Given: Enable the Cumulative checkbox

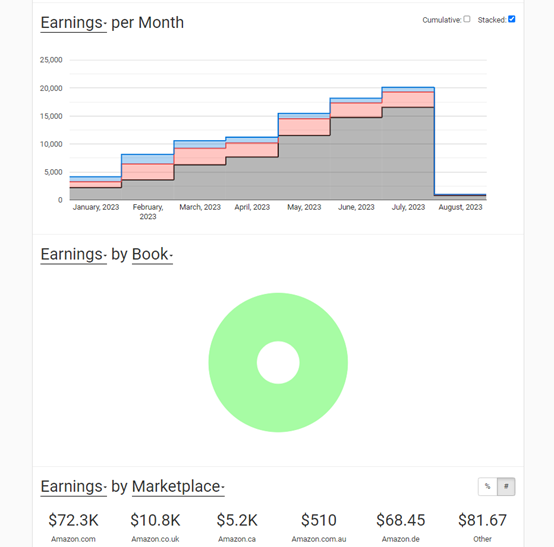Looking at the screenshot, I should point(467,19).
